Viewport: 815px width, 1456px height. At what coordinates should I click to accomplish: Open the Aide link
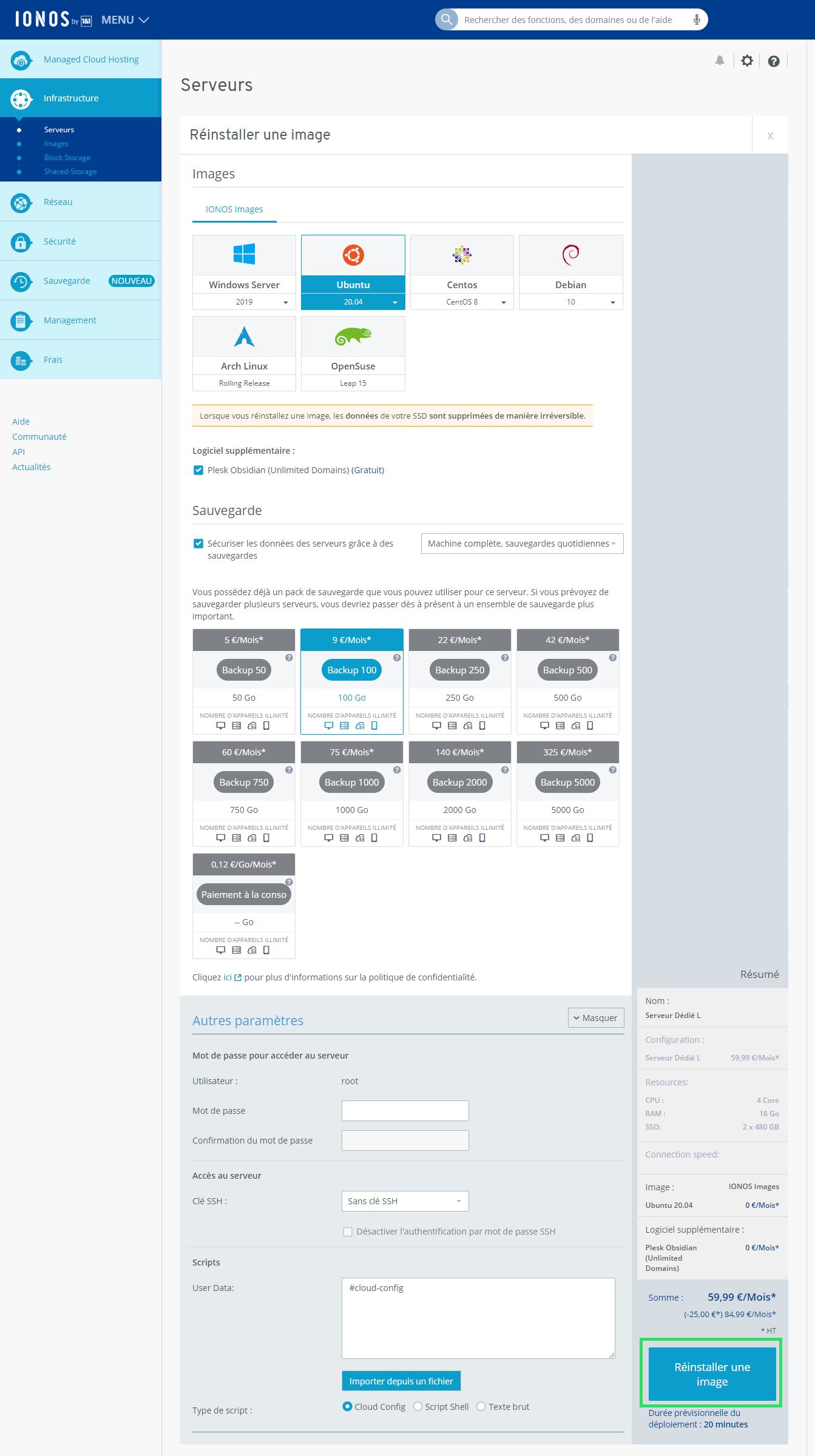(x=21, y=422)
